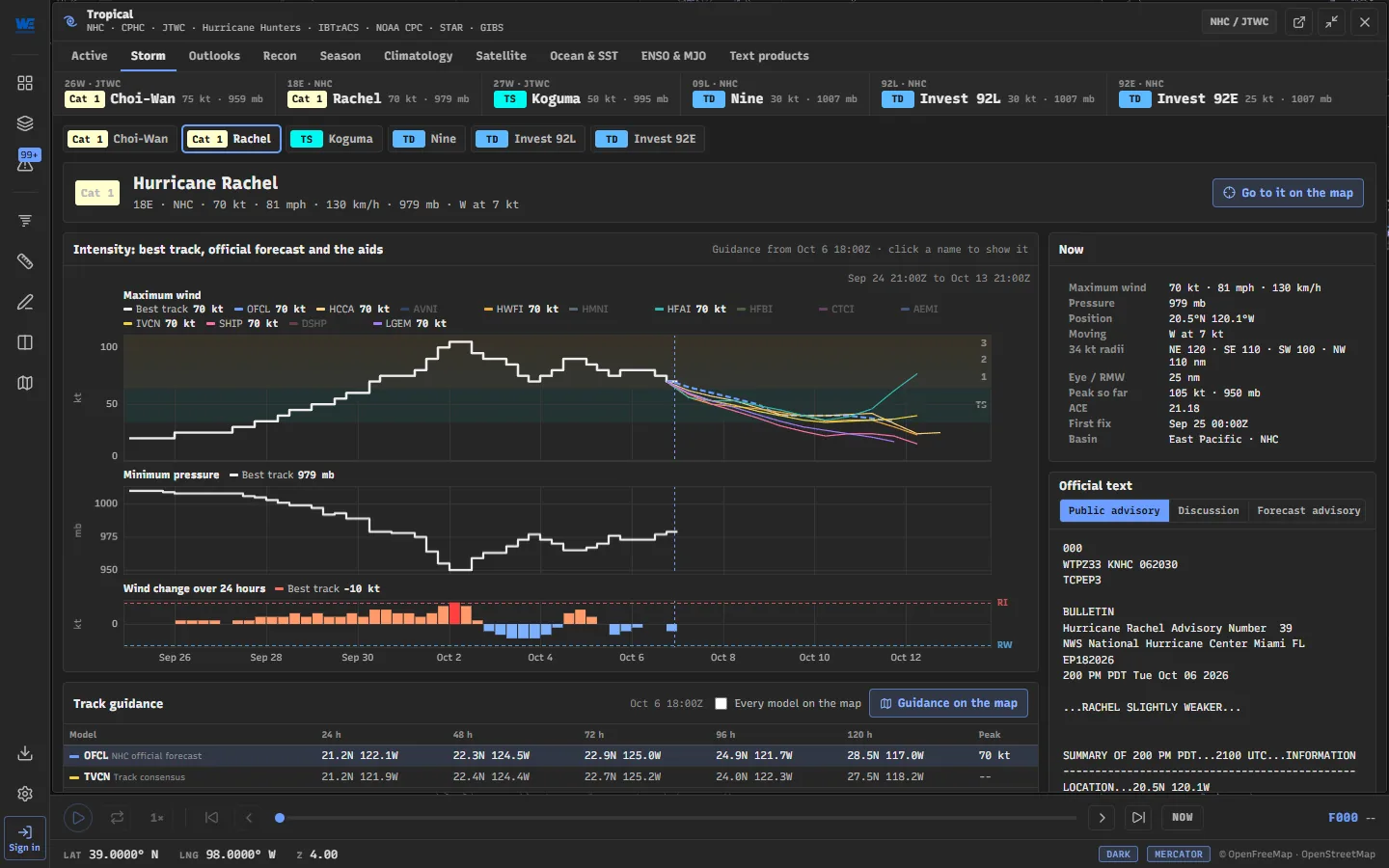Toggle the HWFI aid in the legend
The width and height of the screenshot is (1389, 868).
tap(521, 310)
